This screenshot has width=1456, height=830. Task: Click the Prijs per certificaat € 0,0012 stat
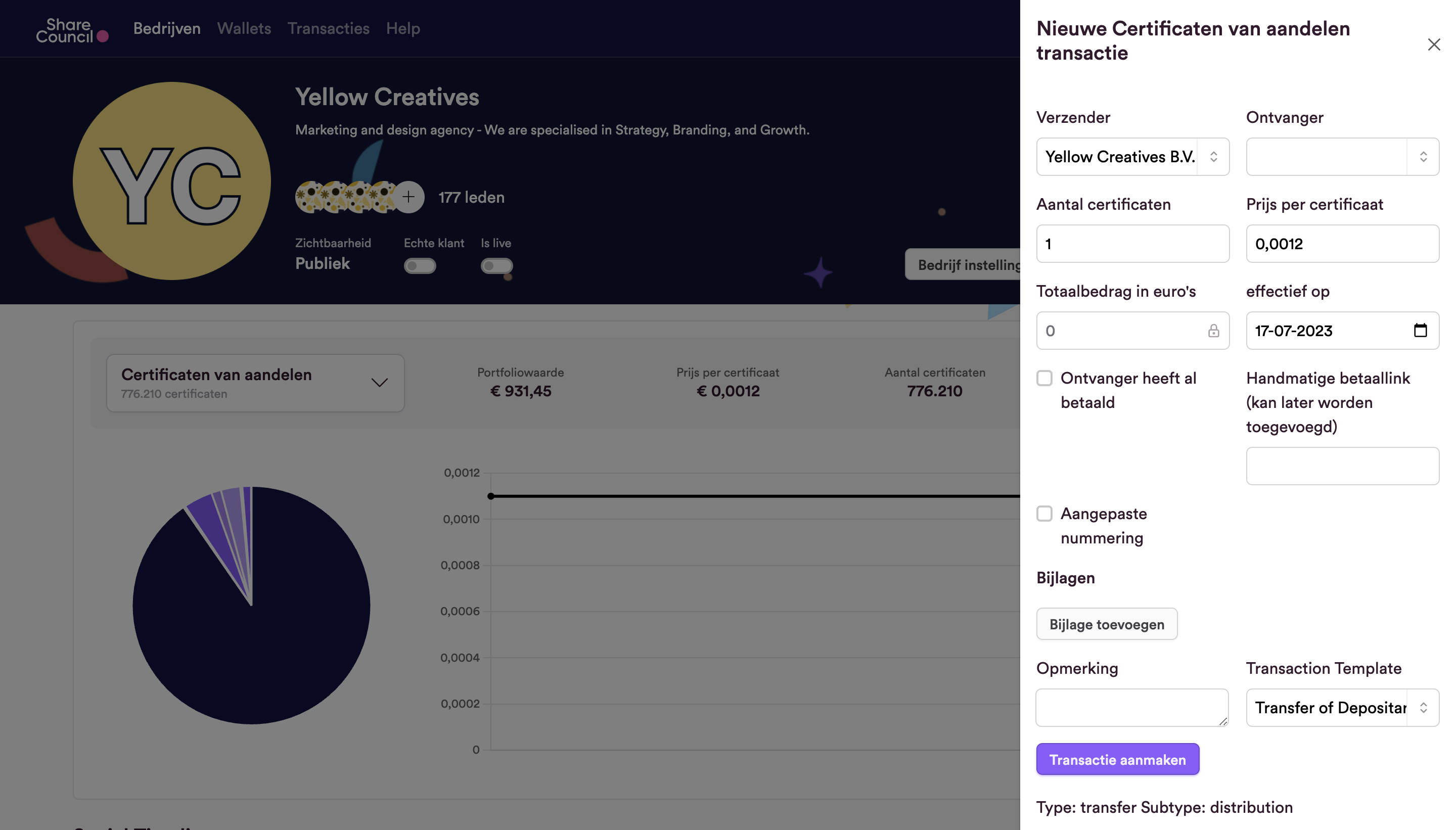[728, 383]
